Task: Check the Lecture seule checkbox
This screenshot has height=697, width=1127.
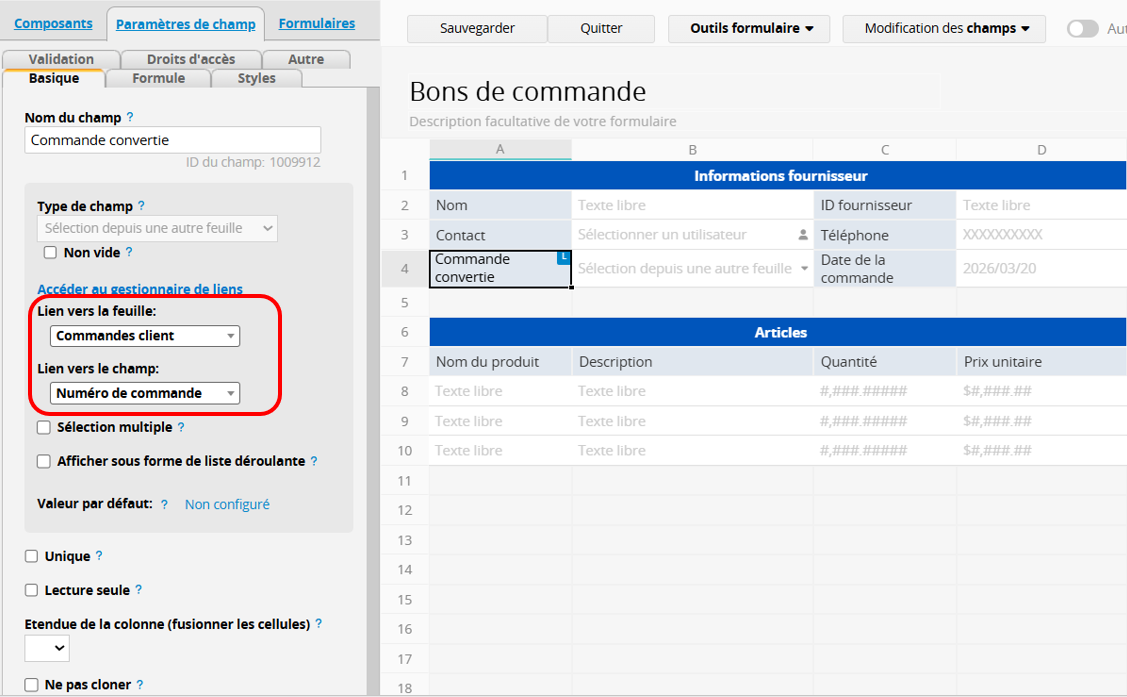Action: click(32, 590)
